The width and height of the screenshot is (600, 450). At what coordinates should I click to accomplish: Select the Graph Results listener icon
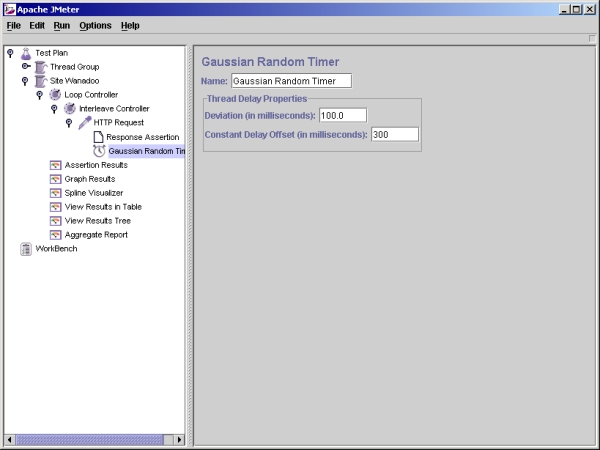[56, 179]
